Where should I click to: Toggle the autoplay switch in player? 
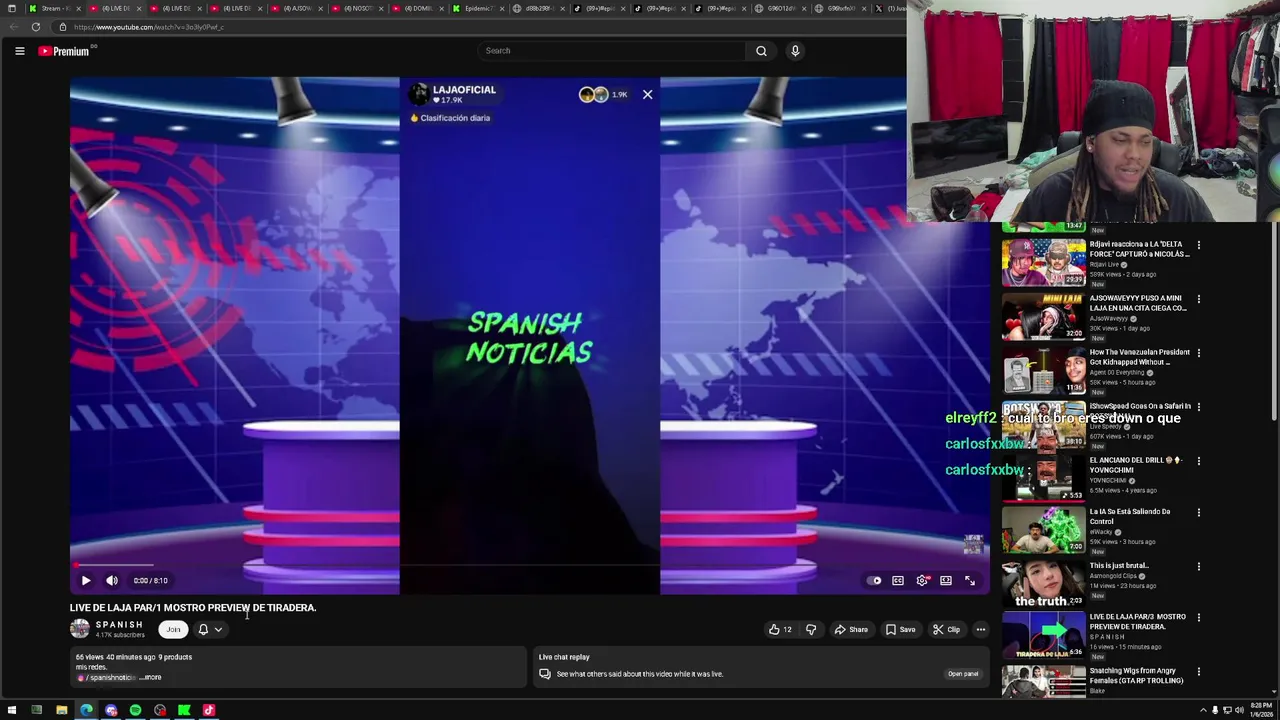click(875, 580)
